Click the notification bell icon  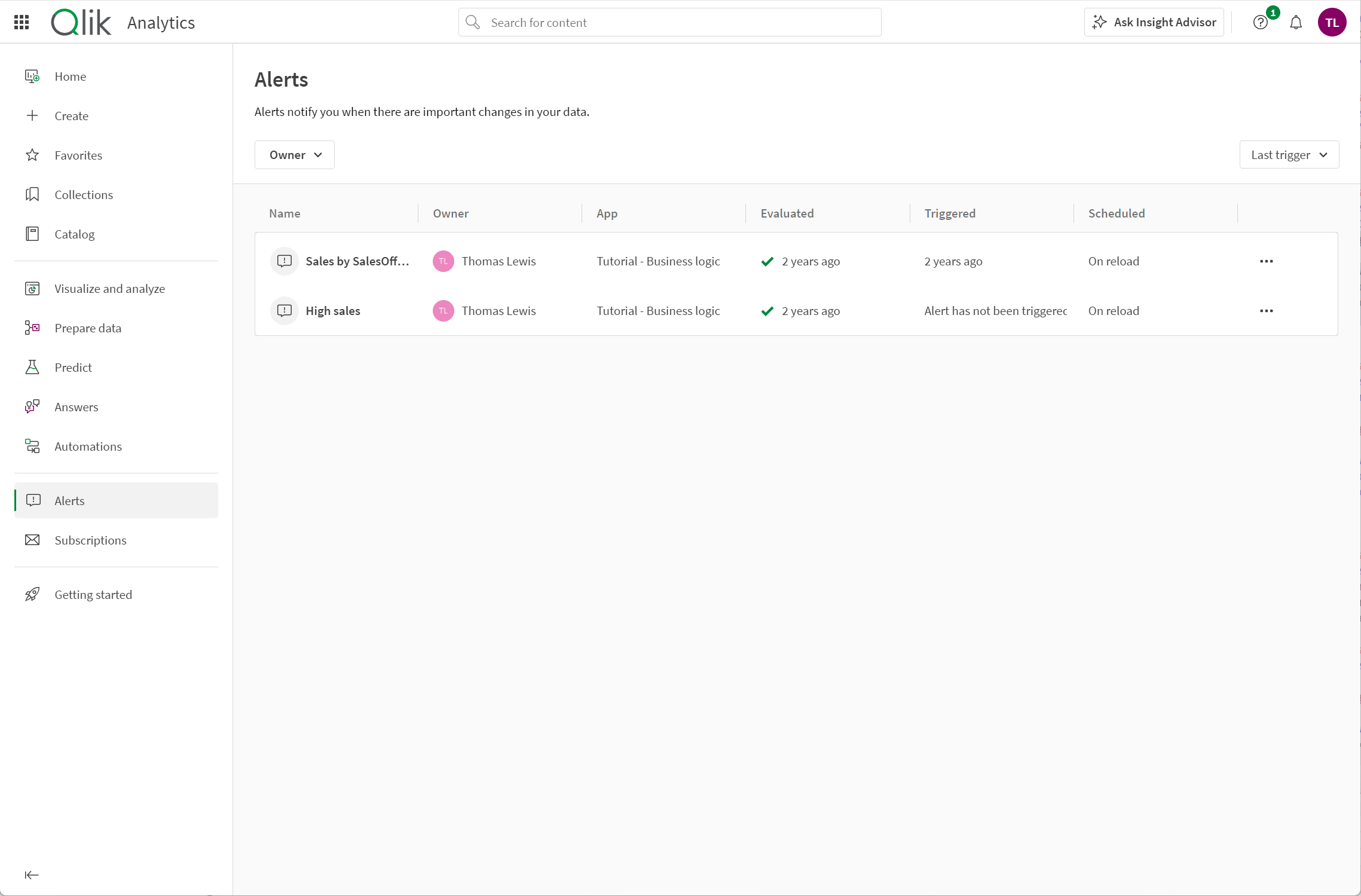click(x=1298, y=22)
